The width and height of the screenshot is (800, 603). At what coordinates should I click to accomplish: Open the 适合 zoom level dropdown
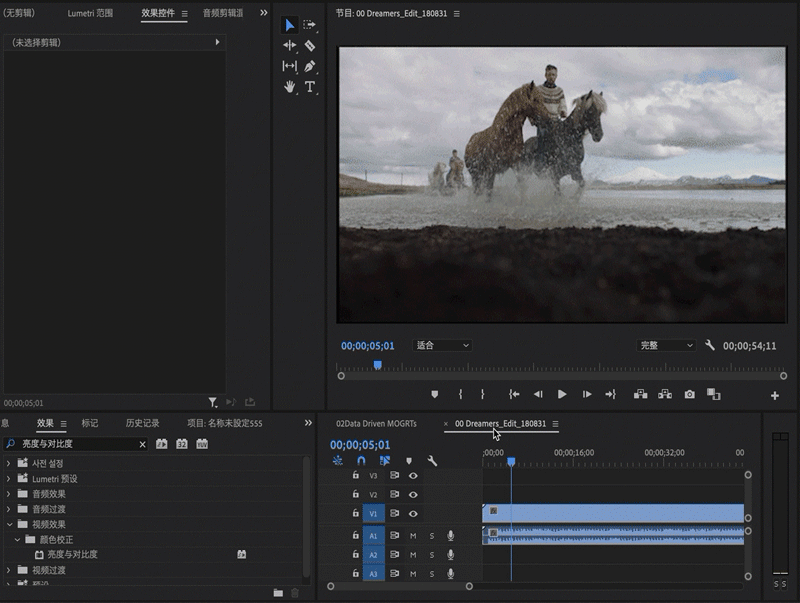click(x=442, y=345)
